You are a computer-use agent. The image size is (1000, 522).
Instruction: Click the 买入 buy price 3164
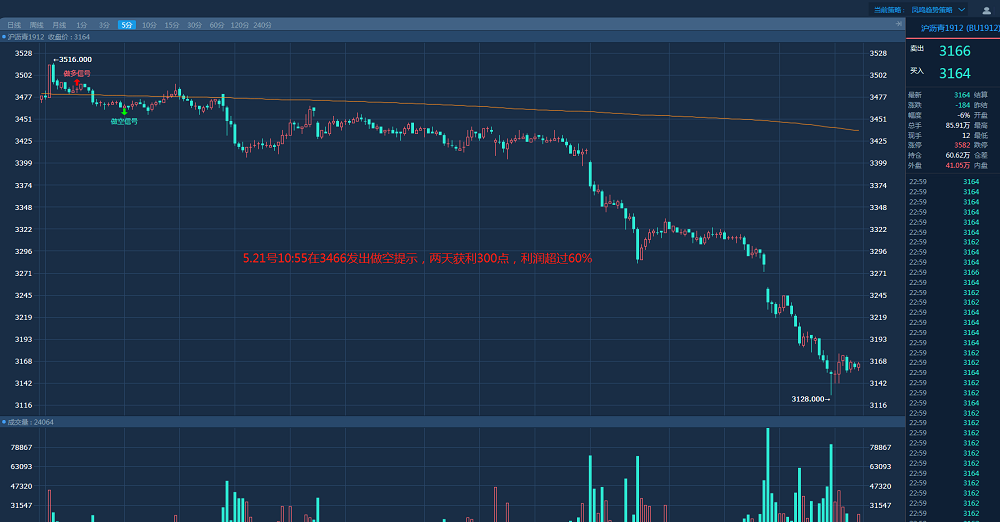954,73
